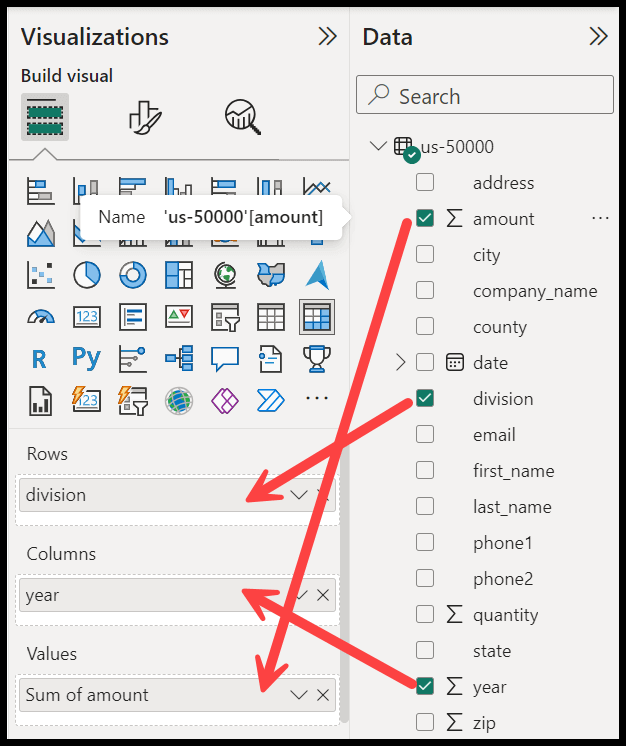This screenshot has height=746, width=626.
Task: Check the state field
Action: click(x=425, y=650)
